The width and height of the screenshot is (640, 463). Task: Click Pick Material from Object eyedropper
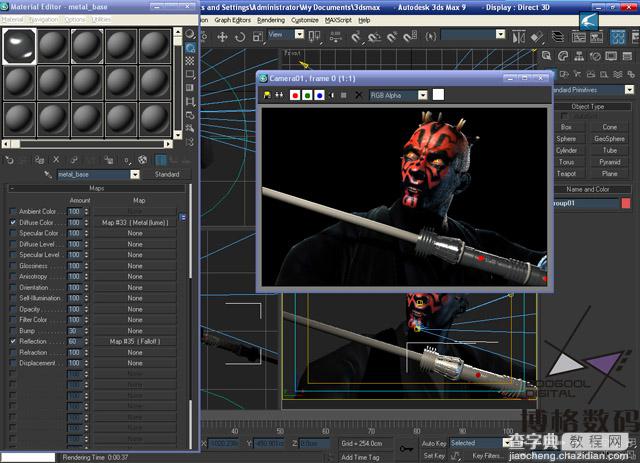48,175
